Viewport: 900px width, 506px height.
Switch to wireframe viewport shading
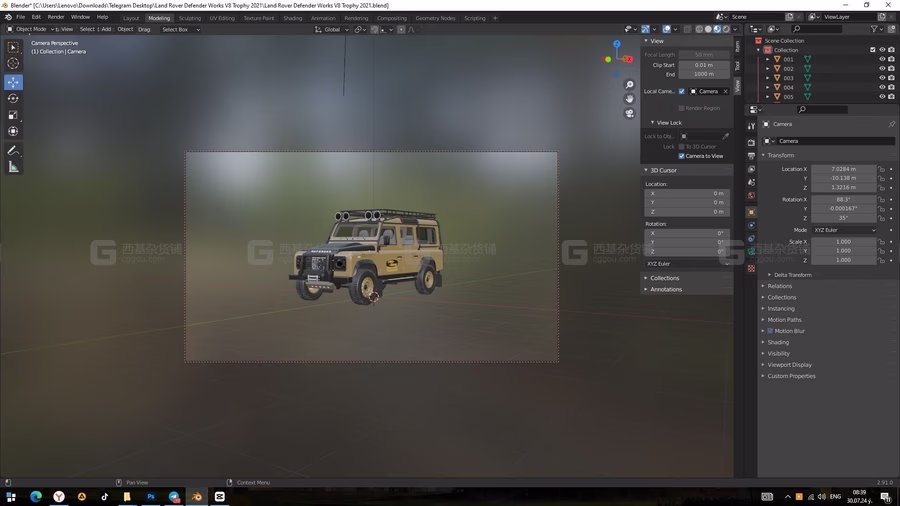(x=699, y=29)
